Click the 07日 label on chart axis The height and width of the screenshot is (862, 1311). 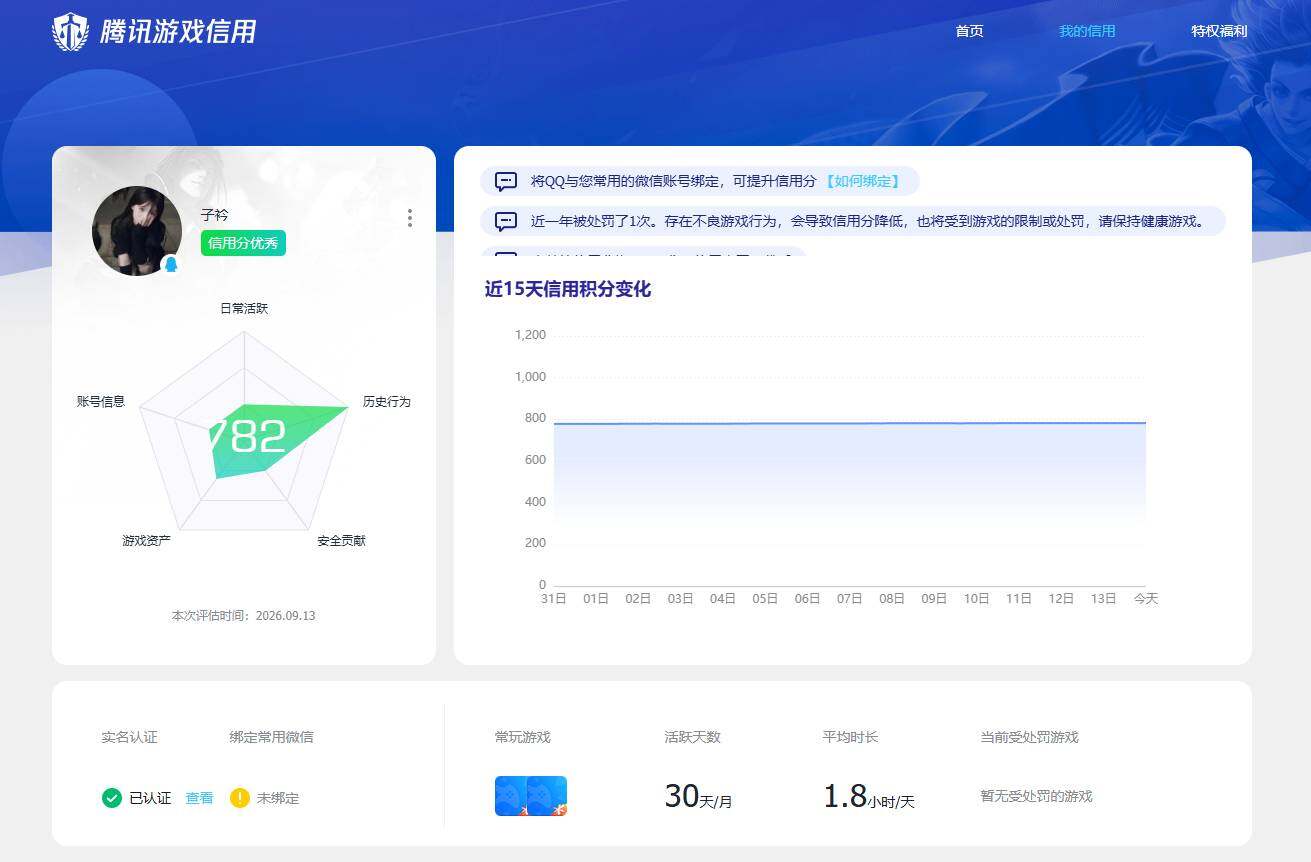(849, 598)
